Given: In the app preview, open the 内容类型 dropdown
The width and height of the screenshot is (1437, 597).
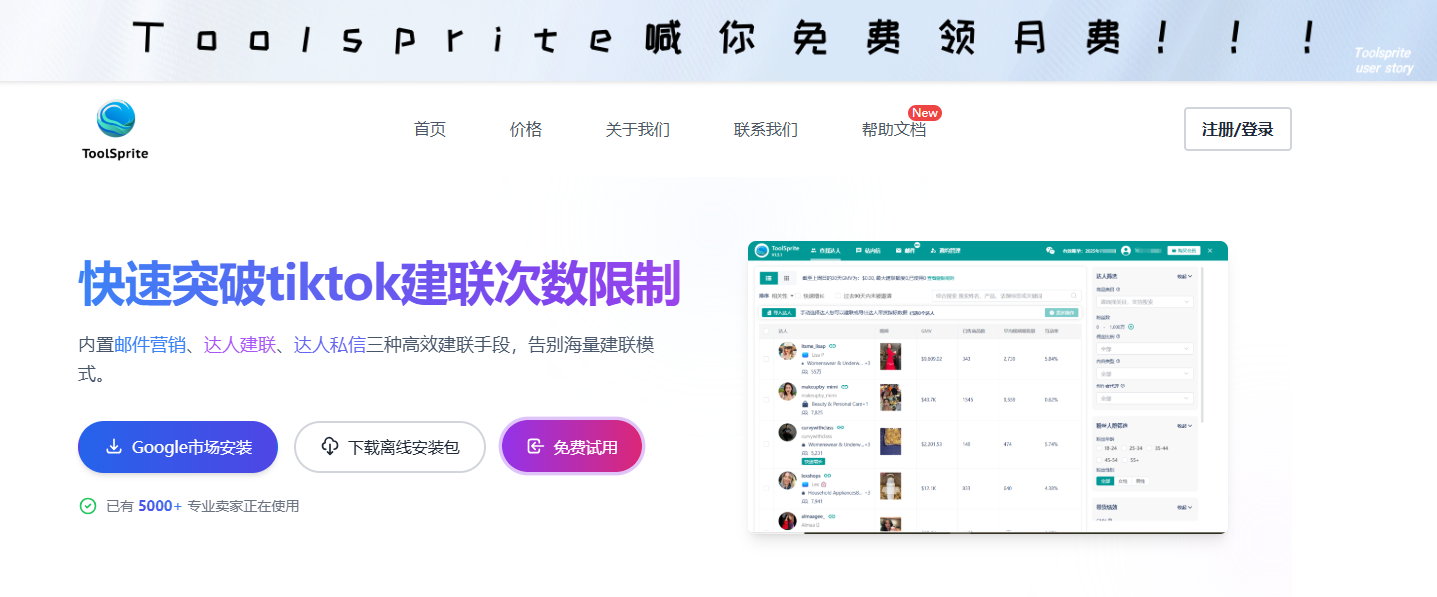Looking at the screenshot, I should pos(1144,374).
